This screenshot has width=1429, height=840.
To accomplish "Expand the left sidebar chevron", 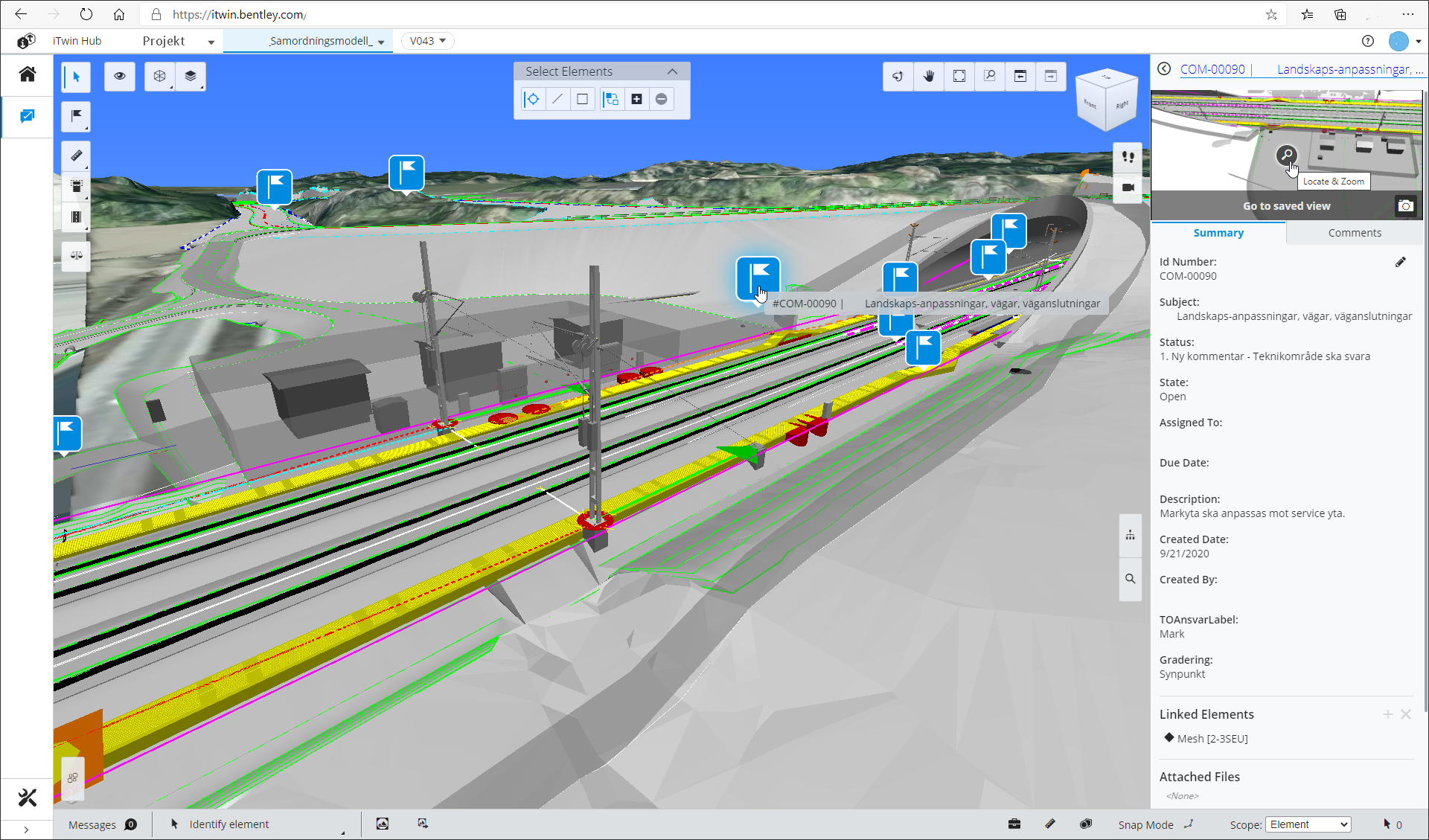I will [x=26, y=830].
